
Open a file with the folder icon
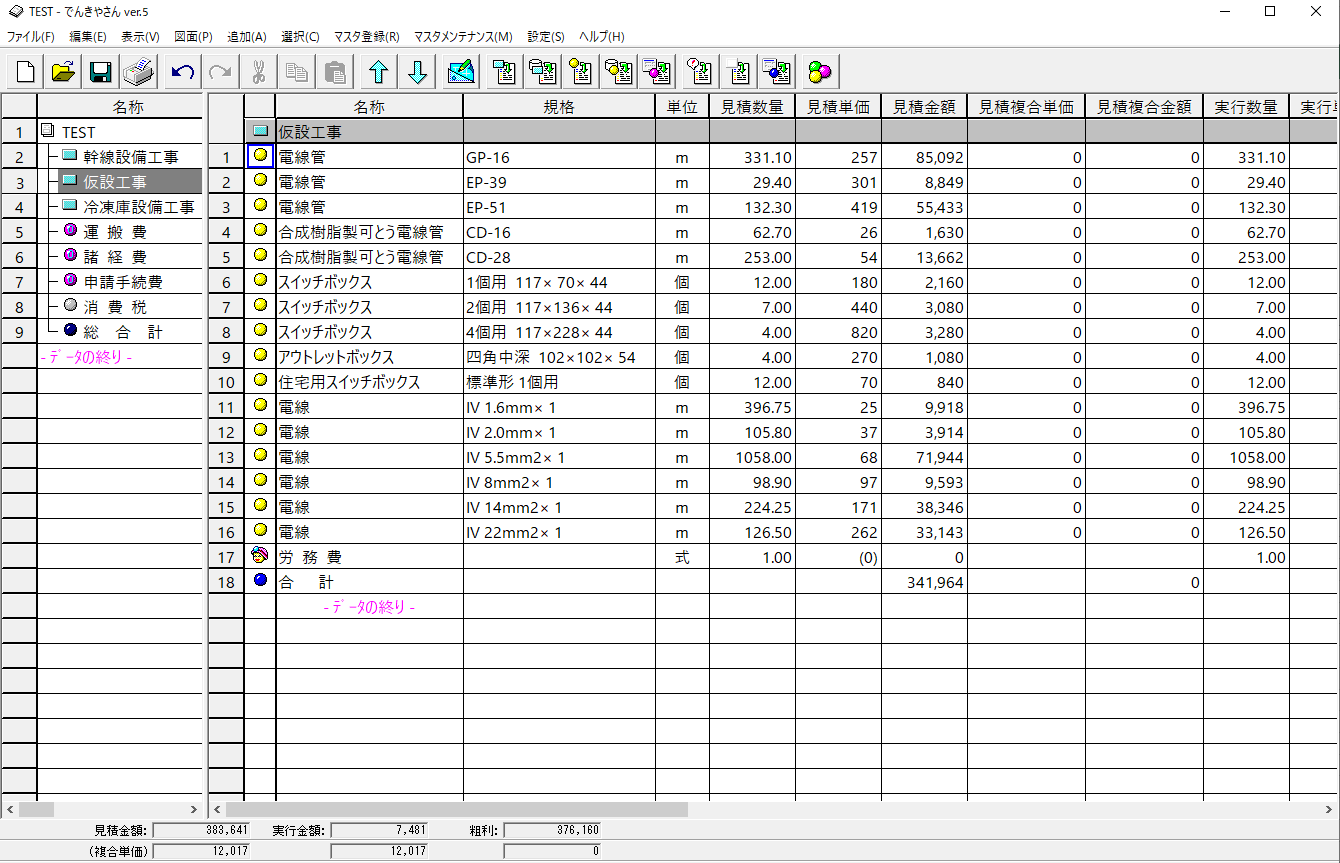[63, 71]
